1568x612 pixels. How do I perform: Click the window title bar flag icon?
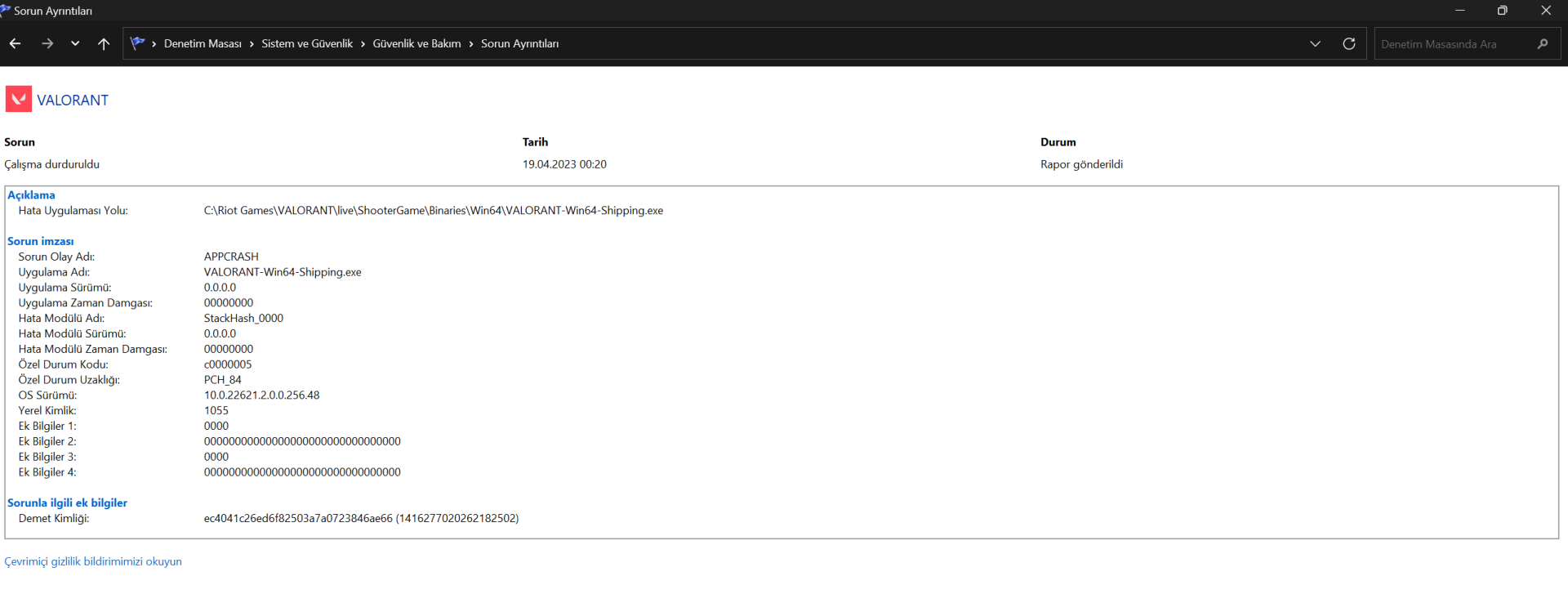pos(5,10)
